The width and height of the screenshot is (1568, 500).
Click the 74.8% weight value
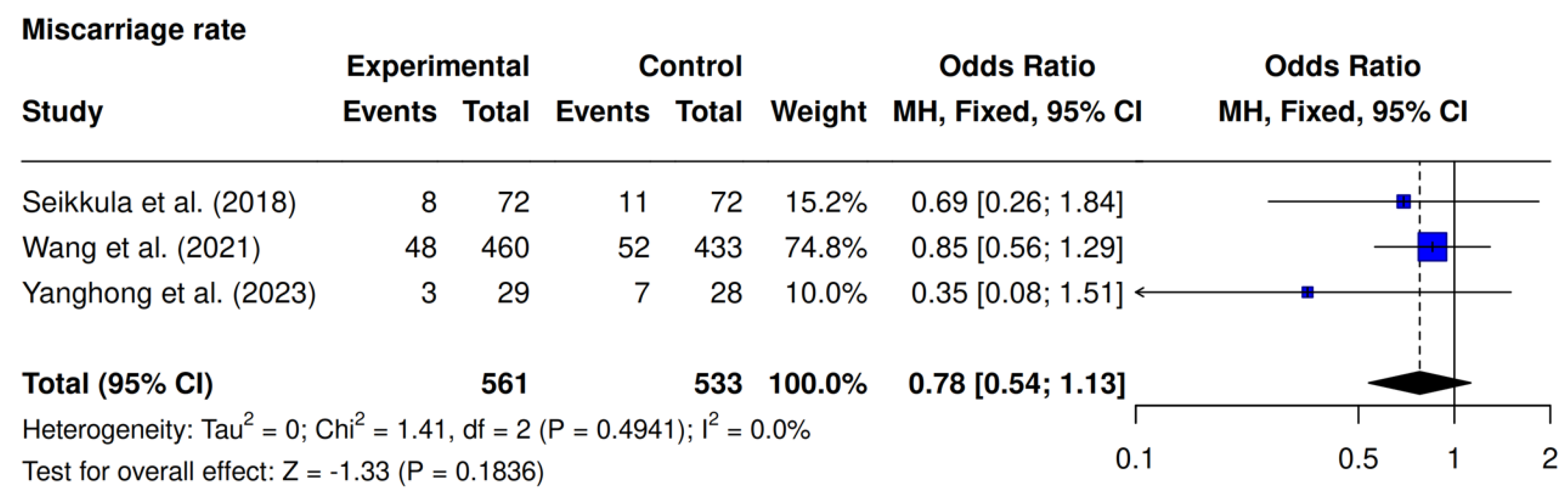click(825, 248)
